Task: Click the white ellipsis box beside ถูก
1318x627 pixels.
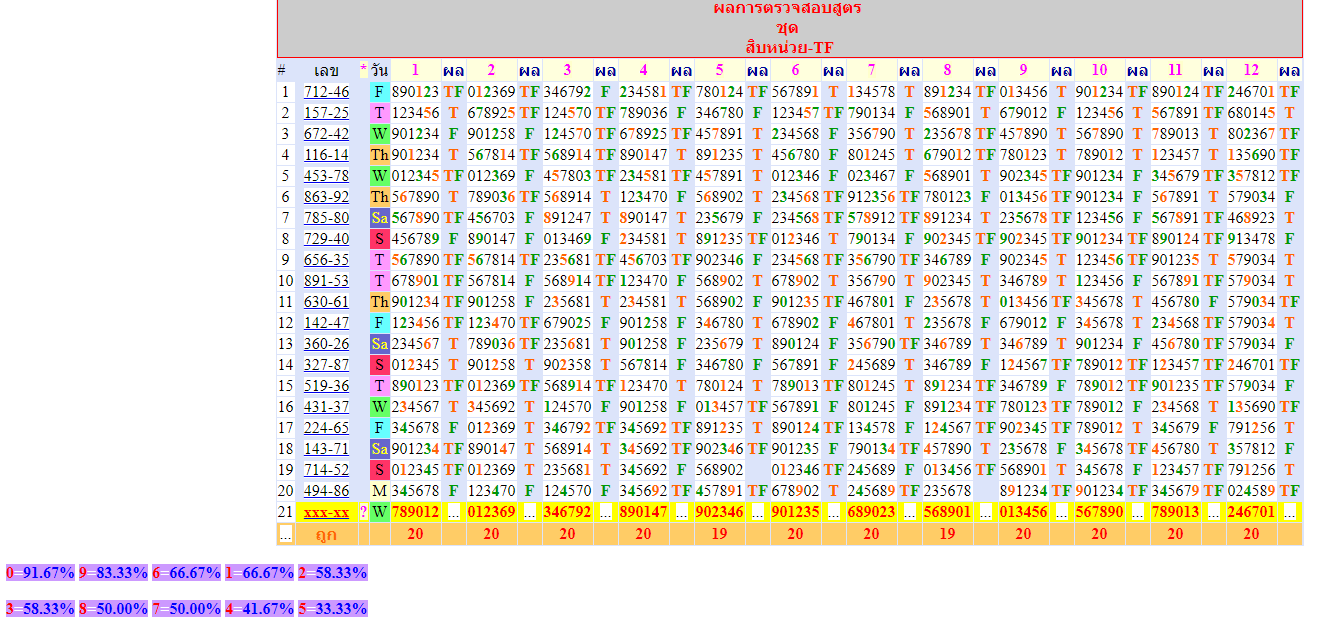Action: [285, 534]
